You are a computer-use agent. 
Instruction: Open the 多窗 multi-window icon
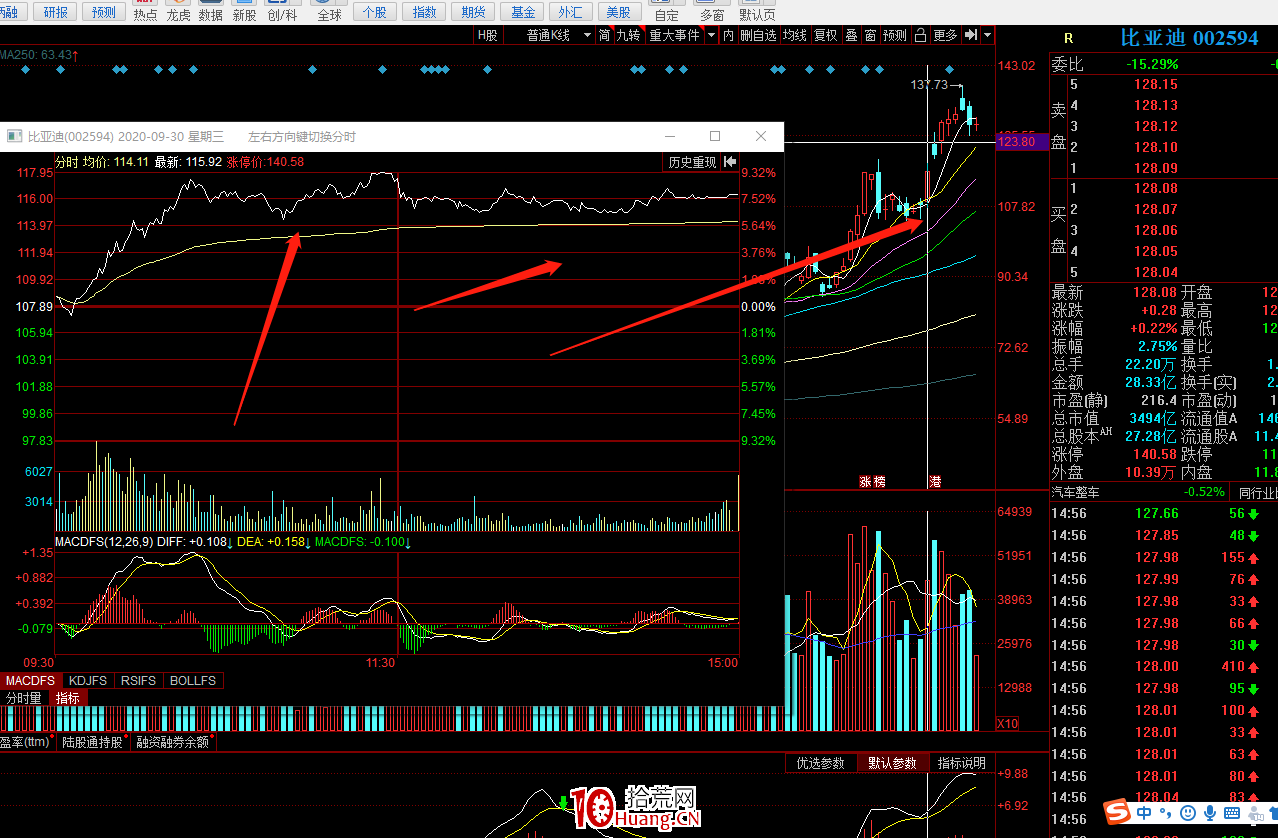pos(712,12)
